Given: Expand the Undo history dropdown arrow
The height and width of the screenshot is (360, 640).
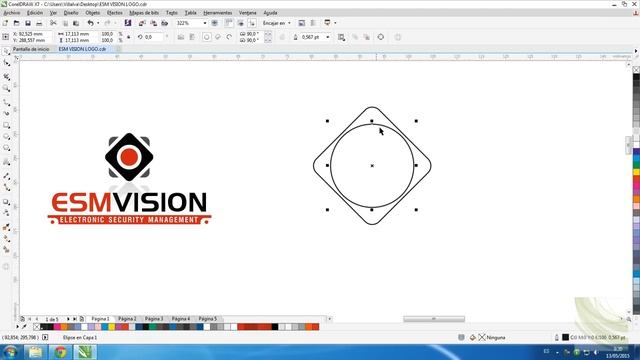Looking at the screenshot, I should click(98, 23).
